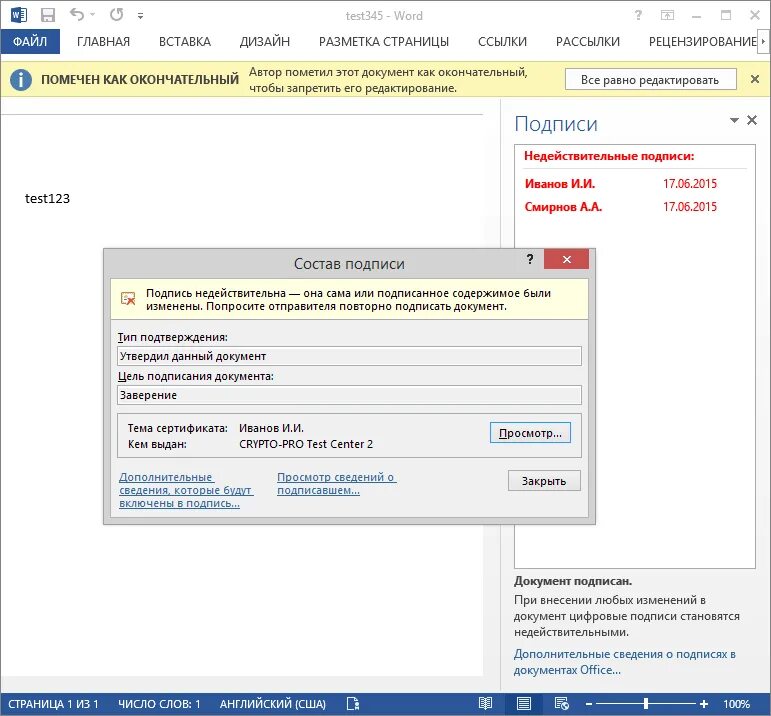Switch to Print Layout view icon
Screen dimensions: 771x716
[x=524, y=704]
